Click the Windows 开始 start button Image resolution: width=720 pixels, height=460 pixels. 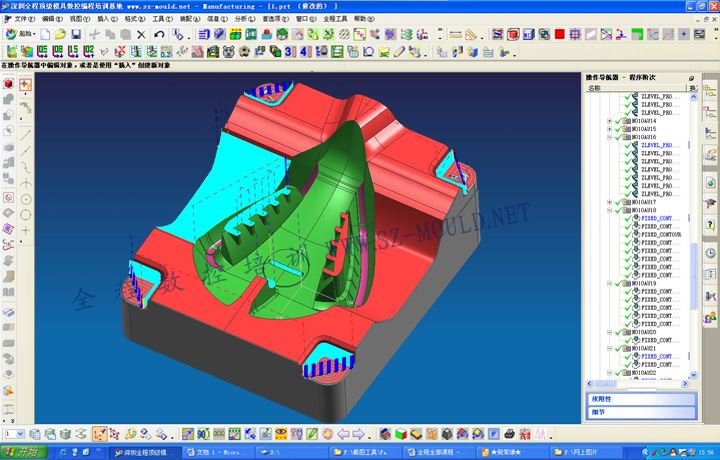point(23,452)
